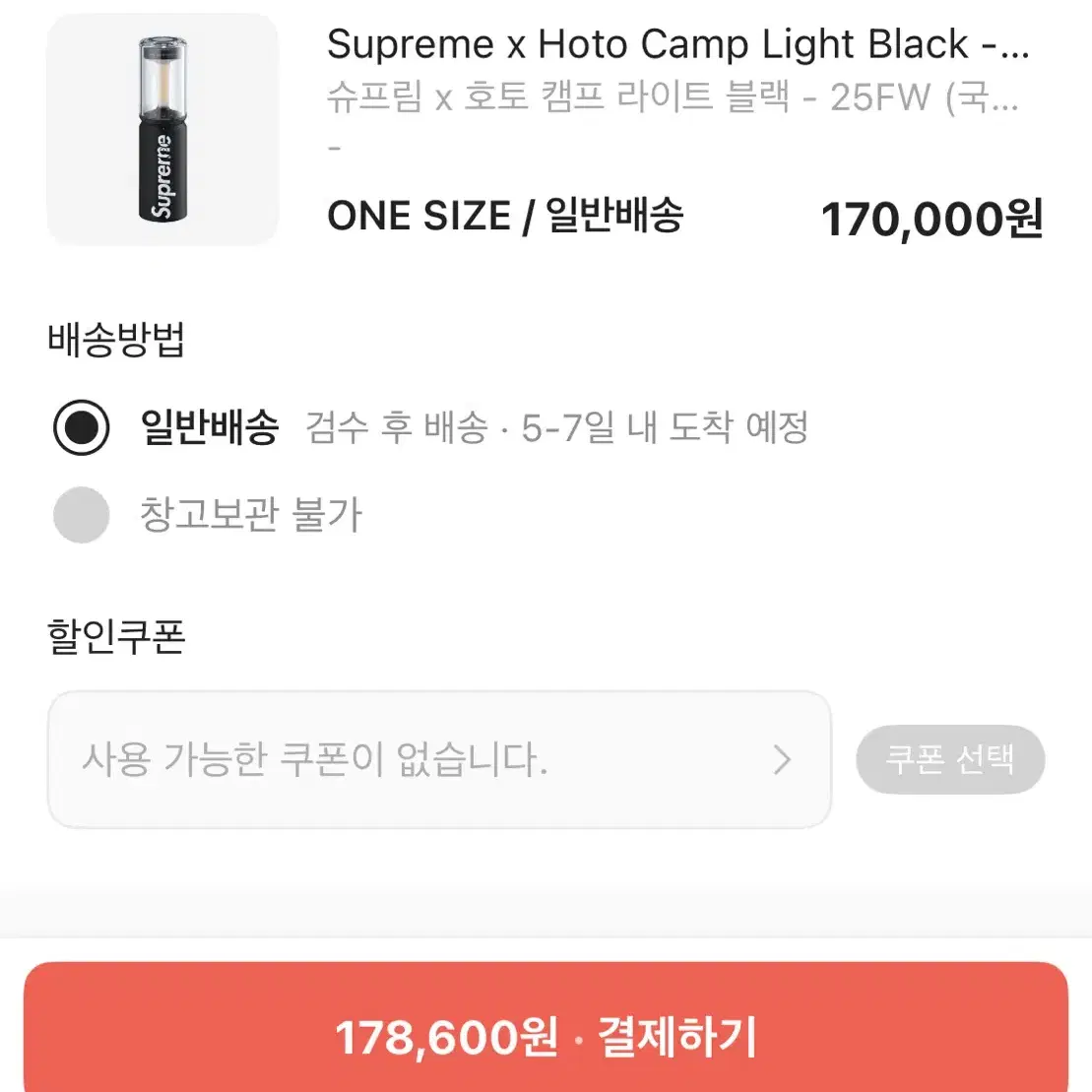
Task: Click the coupon input field saying no coupons
Action: click(x=394, y=758)
